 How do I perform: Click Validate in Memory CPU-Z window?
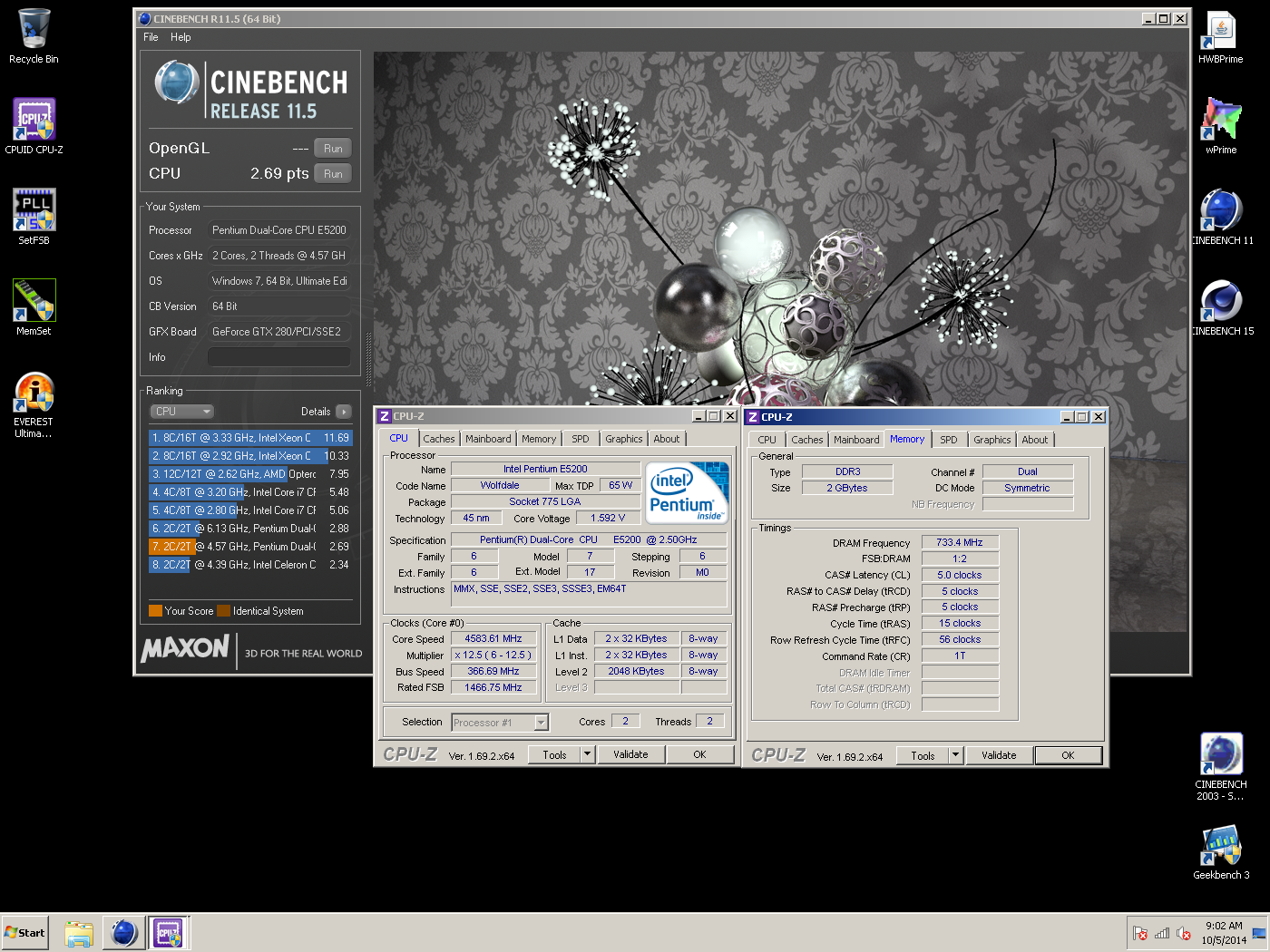pyautogui.click(x=999, y=755)
